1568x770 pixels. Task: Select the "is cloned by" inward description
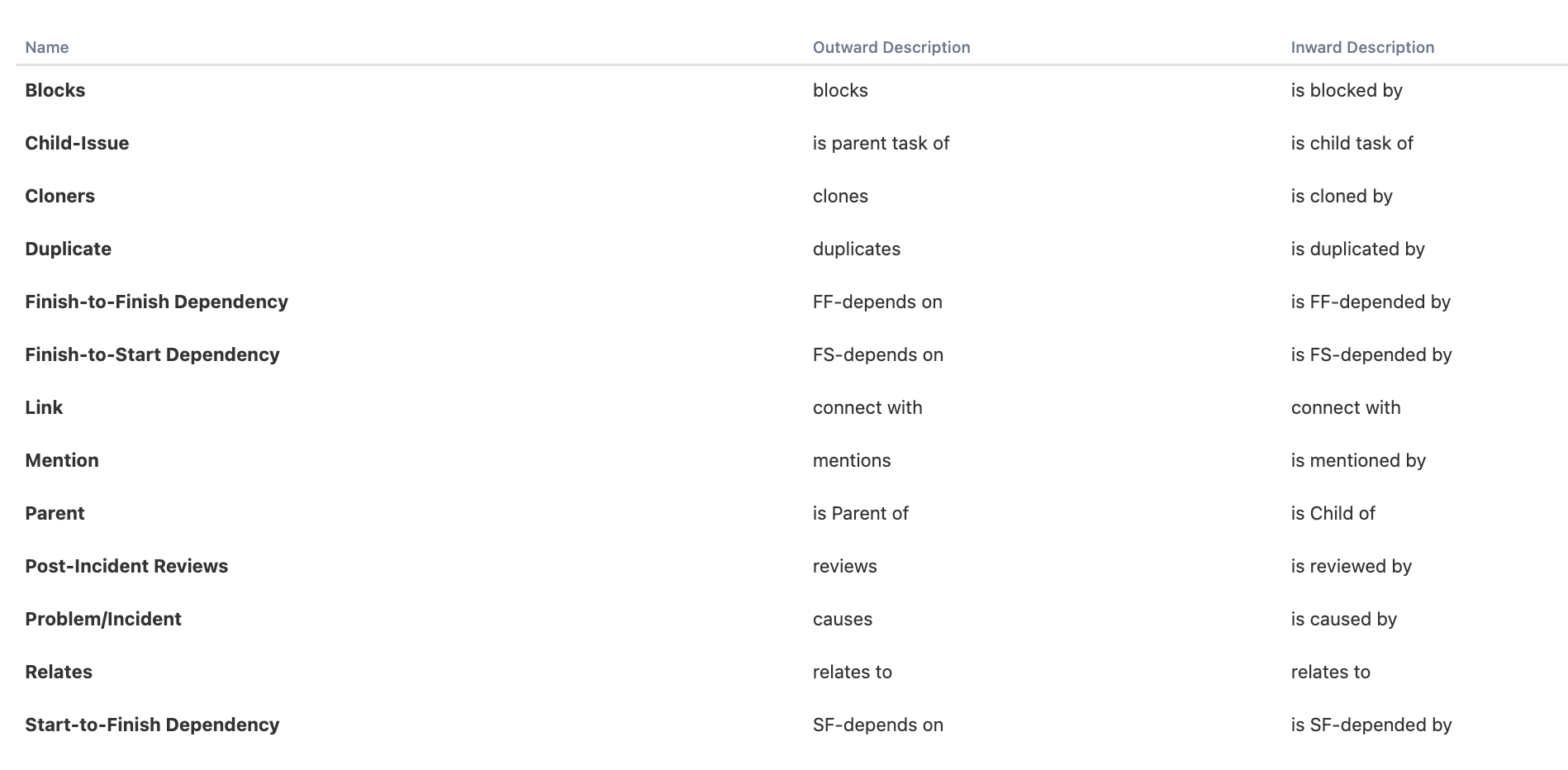[x=1342, y=196]
